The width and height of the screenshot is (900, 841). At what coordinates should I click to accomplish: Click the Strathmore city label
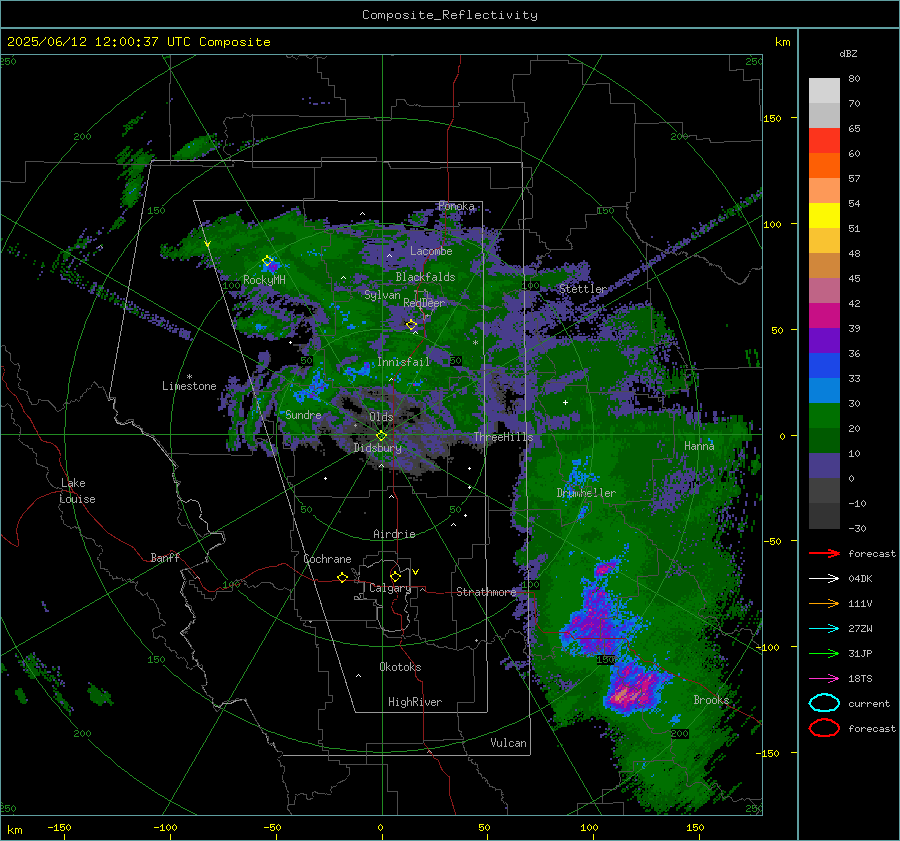(487, 592)
